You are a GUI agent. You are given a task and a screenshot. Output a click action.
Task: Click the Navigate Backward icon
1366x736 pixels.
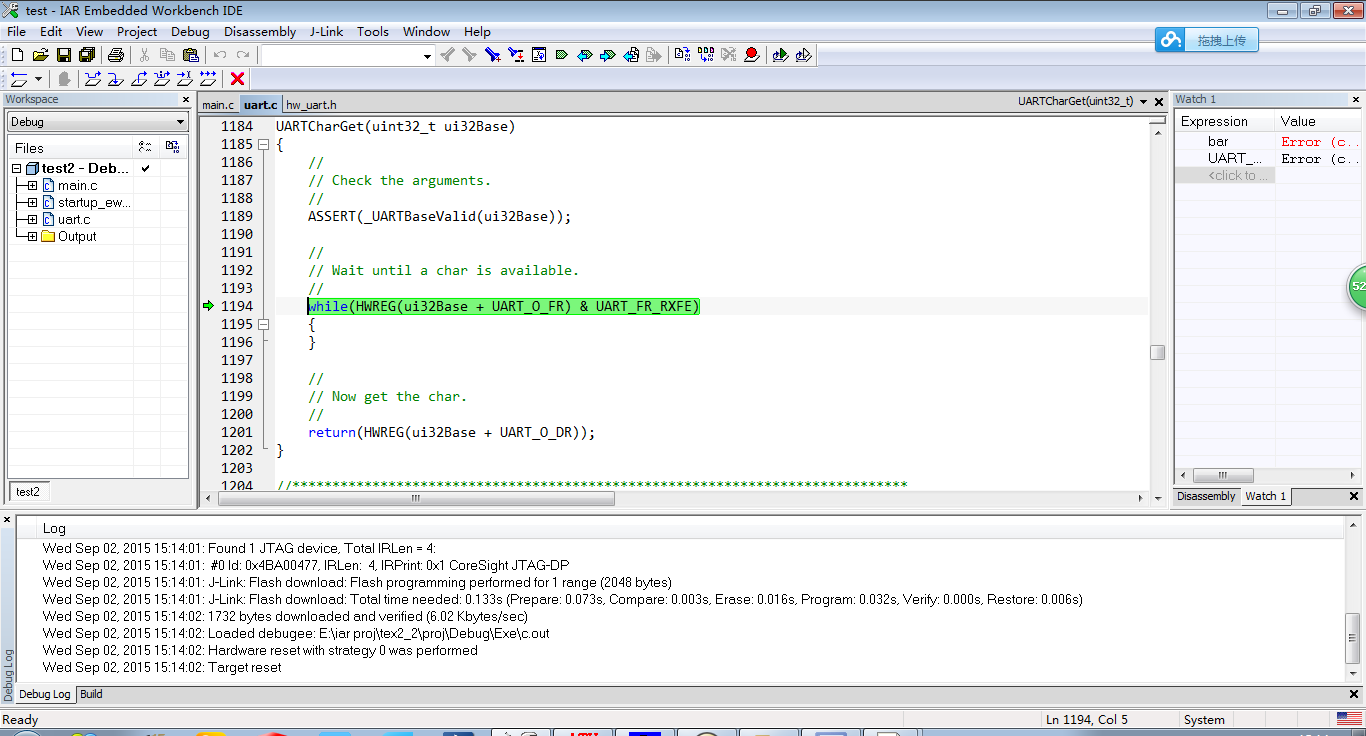[631, 55]
